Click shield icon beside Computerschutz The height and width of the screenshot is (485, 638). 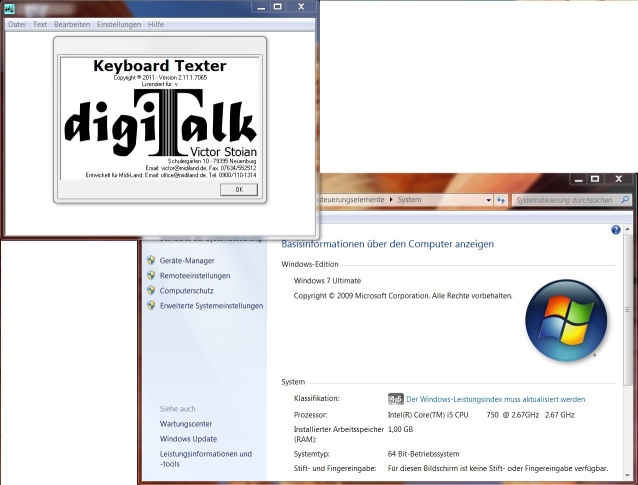tap(151, 290)
